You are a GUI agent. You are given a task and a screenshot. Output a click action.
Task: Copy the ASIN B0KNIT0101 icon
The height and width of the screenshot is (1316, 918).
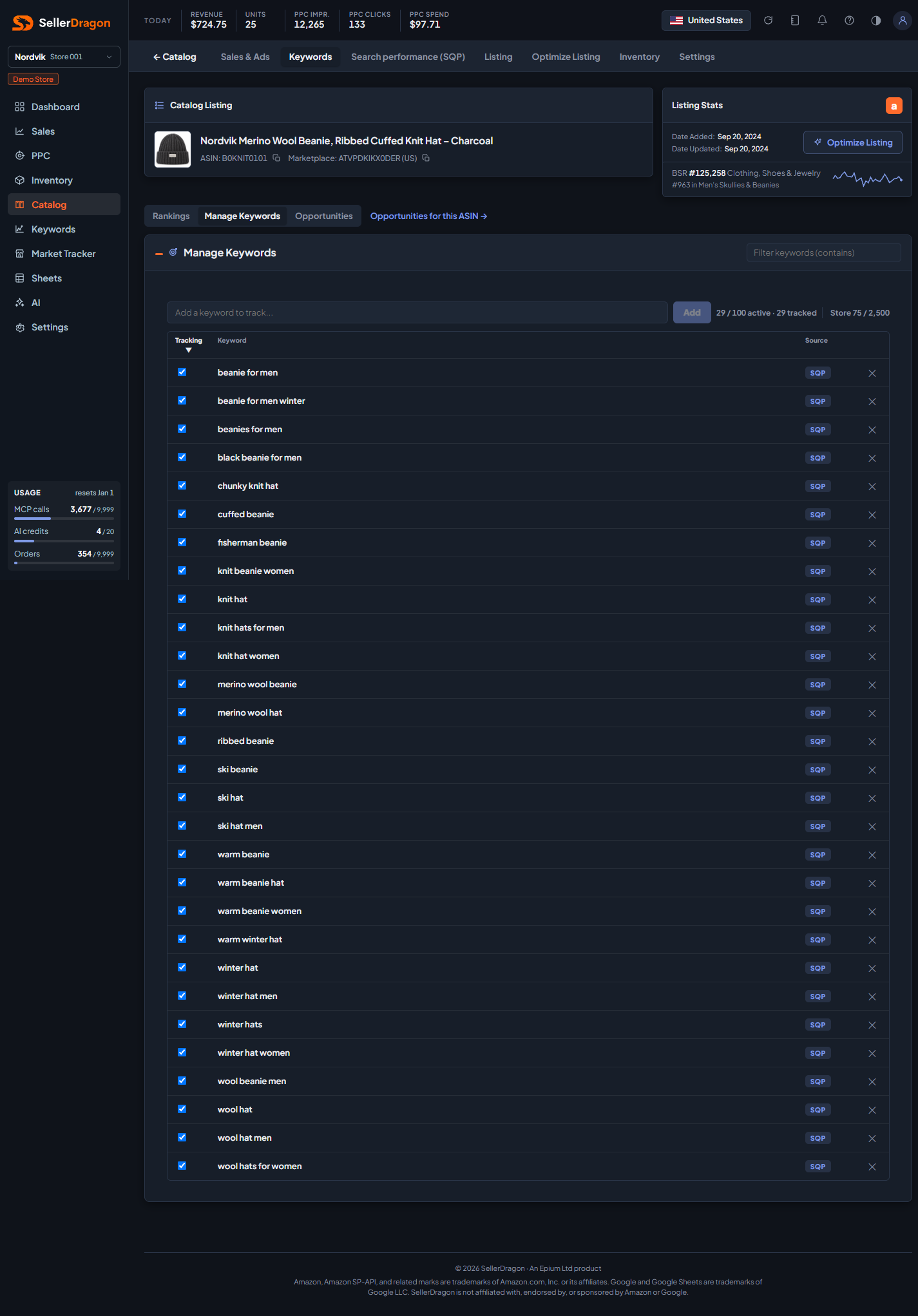pos(276,158)
